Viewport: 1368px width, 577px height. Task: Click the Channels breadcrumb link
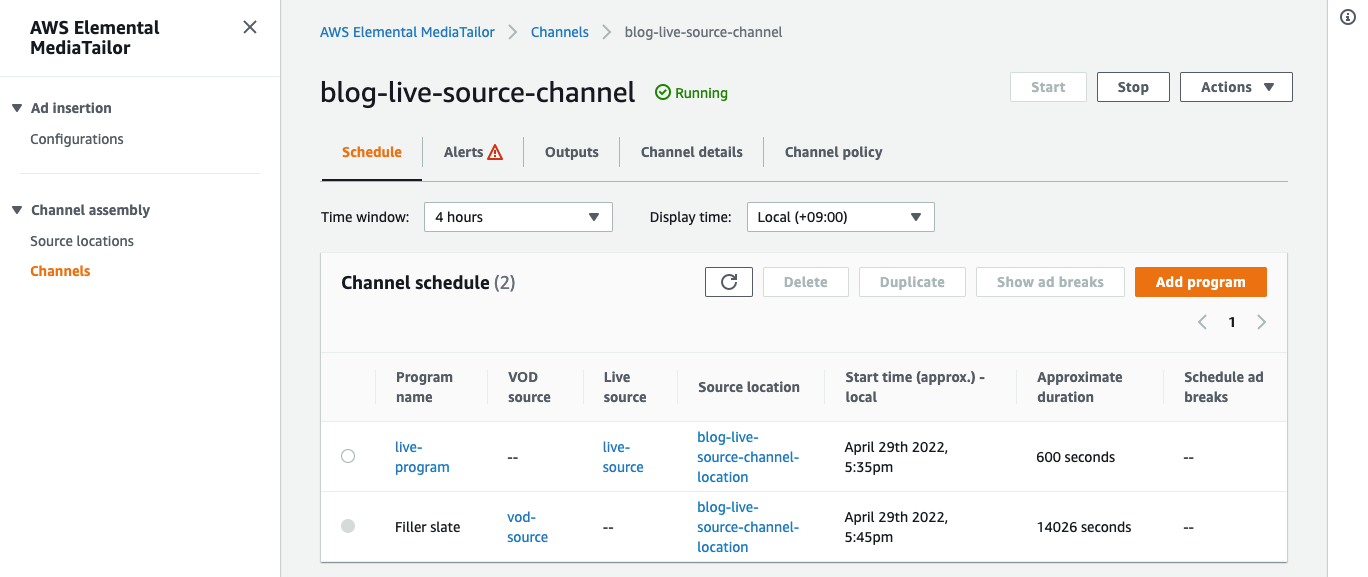[x=560, y=32]
